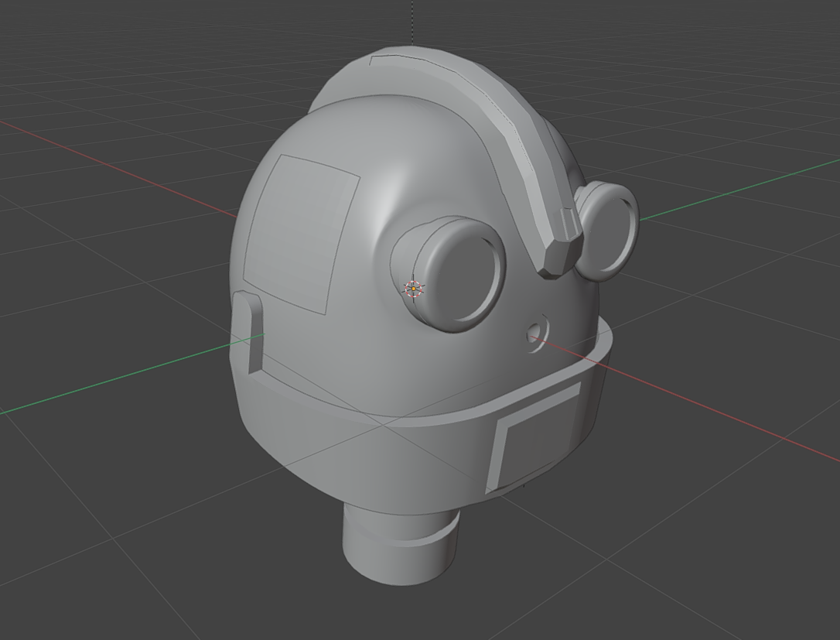Screen dimensions: 840x640
Task: Click the rectangular panel on the forehead
Action: point(300,230)
